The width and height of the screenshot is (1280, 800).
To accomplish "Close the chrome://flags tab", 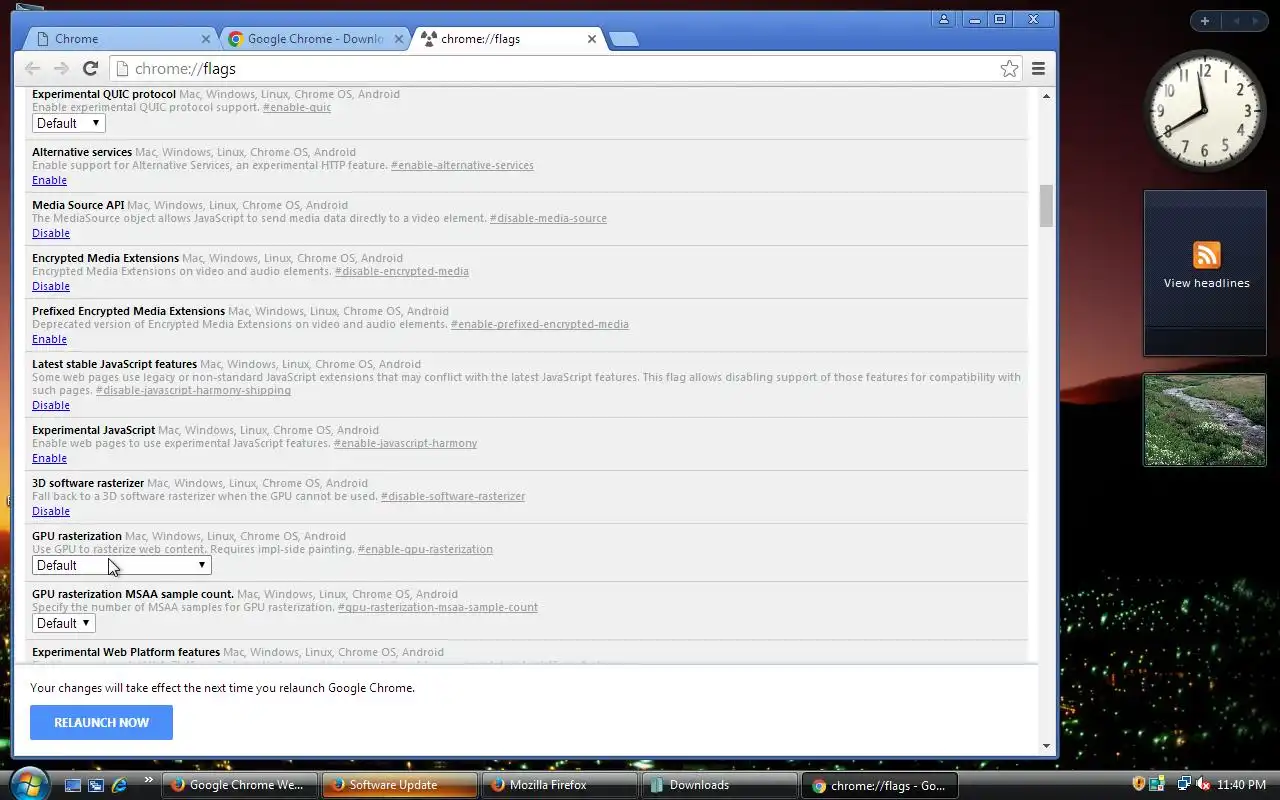I will click(591, 39).
